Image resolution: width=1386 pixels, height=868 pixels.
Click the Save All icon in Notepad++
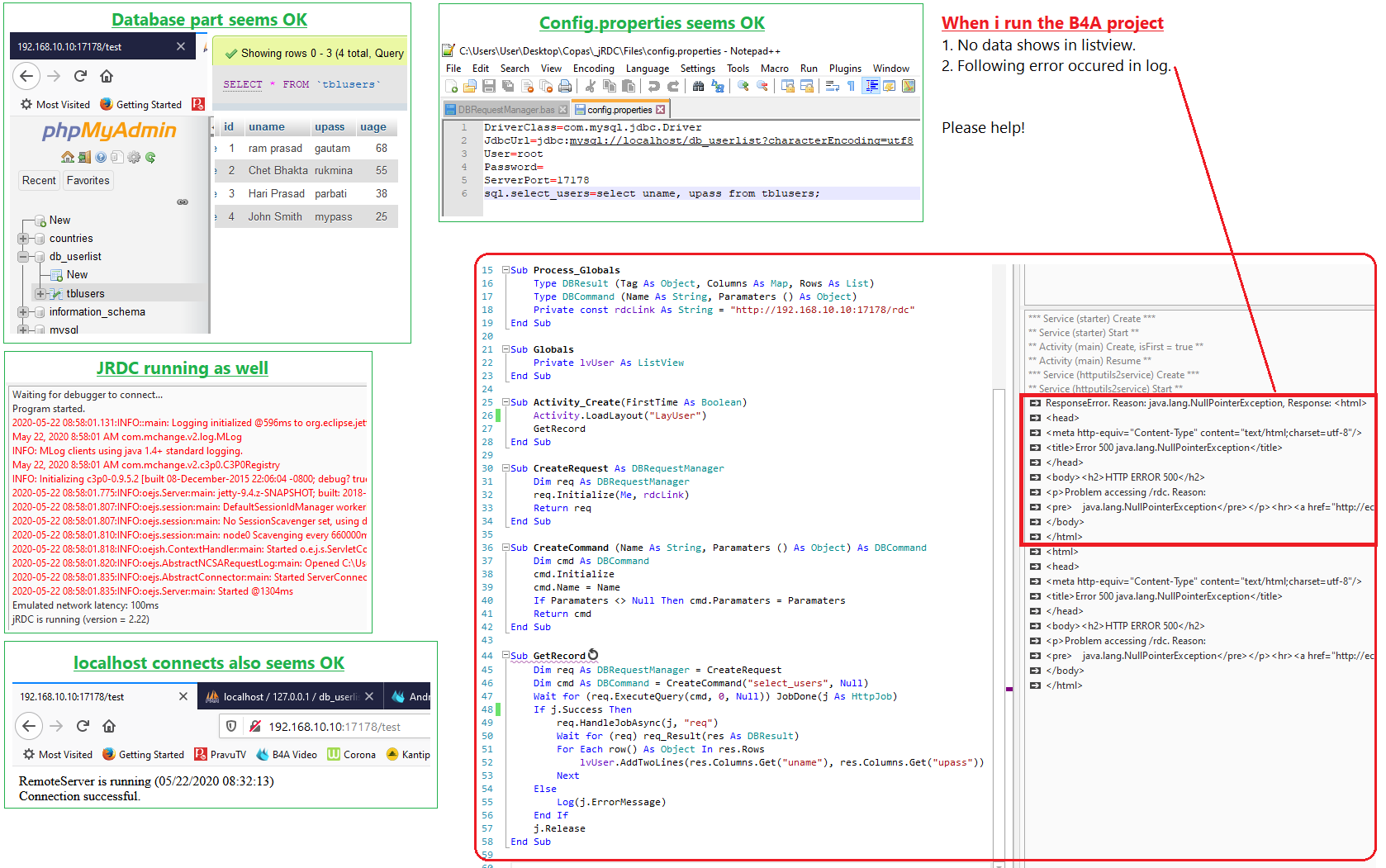tap(508, 86)
